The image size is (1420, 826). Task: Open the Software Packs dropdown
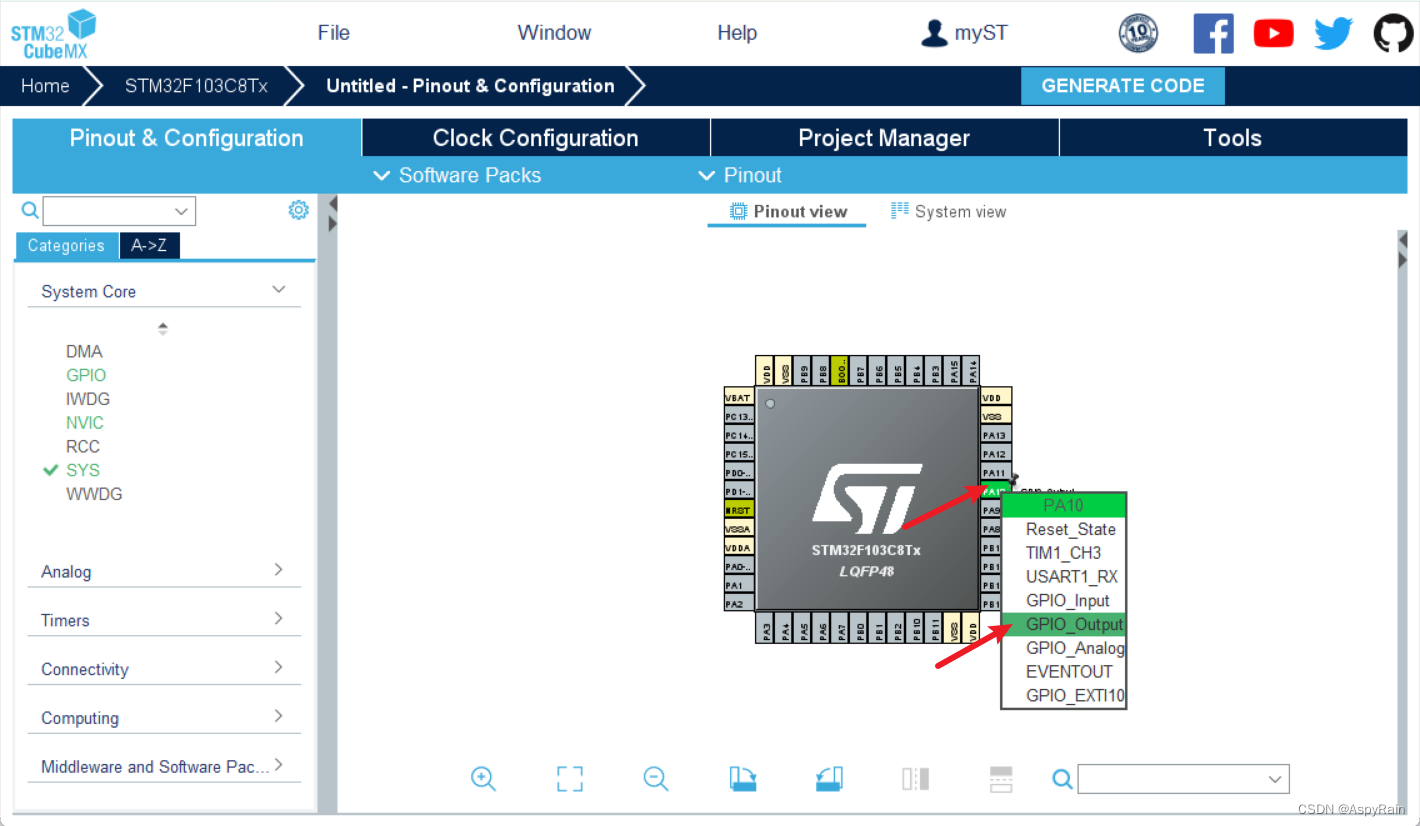point(457,175)
